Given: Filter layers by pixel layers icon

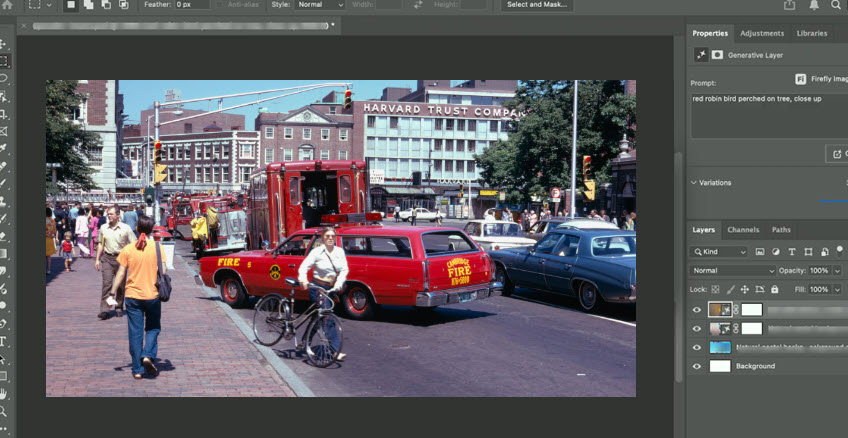Looking at the screenshot, I should click(760, 251).
